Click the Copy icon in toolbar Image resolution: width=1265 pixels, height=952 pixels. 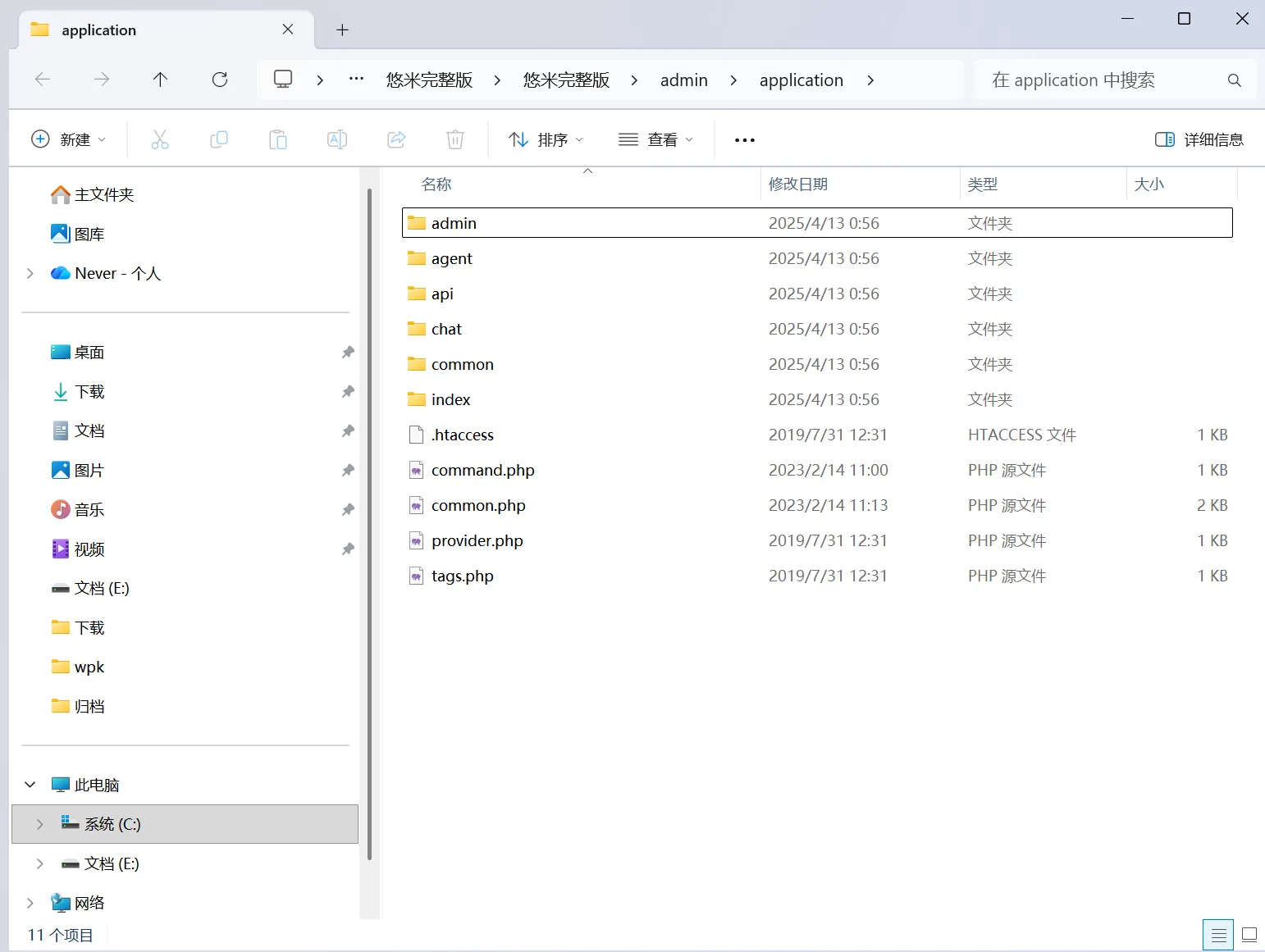click(219, 139)
